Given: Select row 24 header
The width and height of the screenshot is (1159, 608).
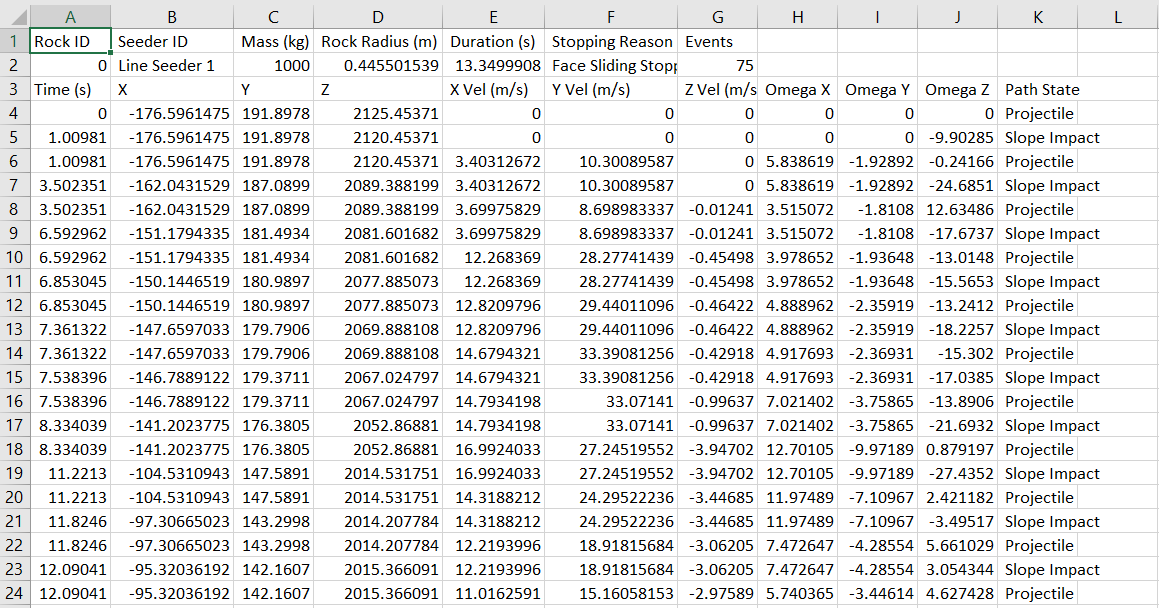Looking at the screenshot, I should pos(15,593).
